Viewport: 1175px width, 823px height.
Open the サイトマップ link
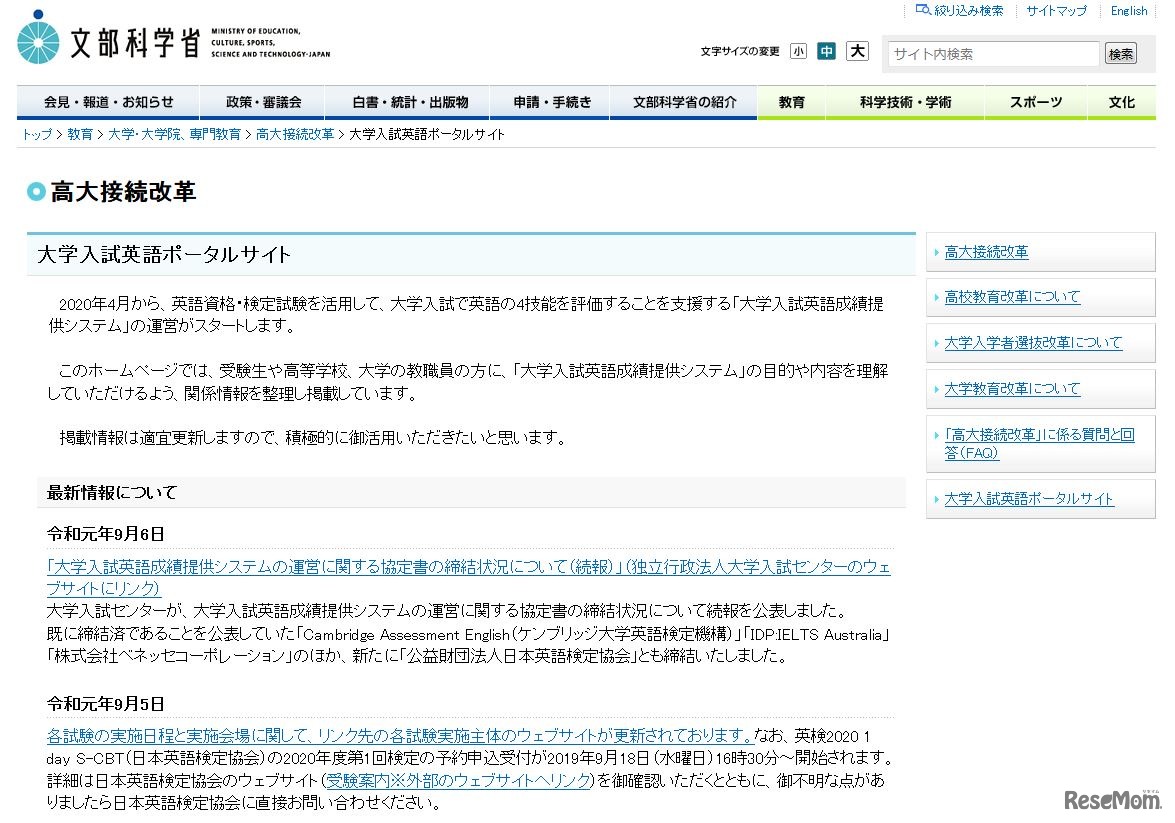(x=1055, y=10)
